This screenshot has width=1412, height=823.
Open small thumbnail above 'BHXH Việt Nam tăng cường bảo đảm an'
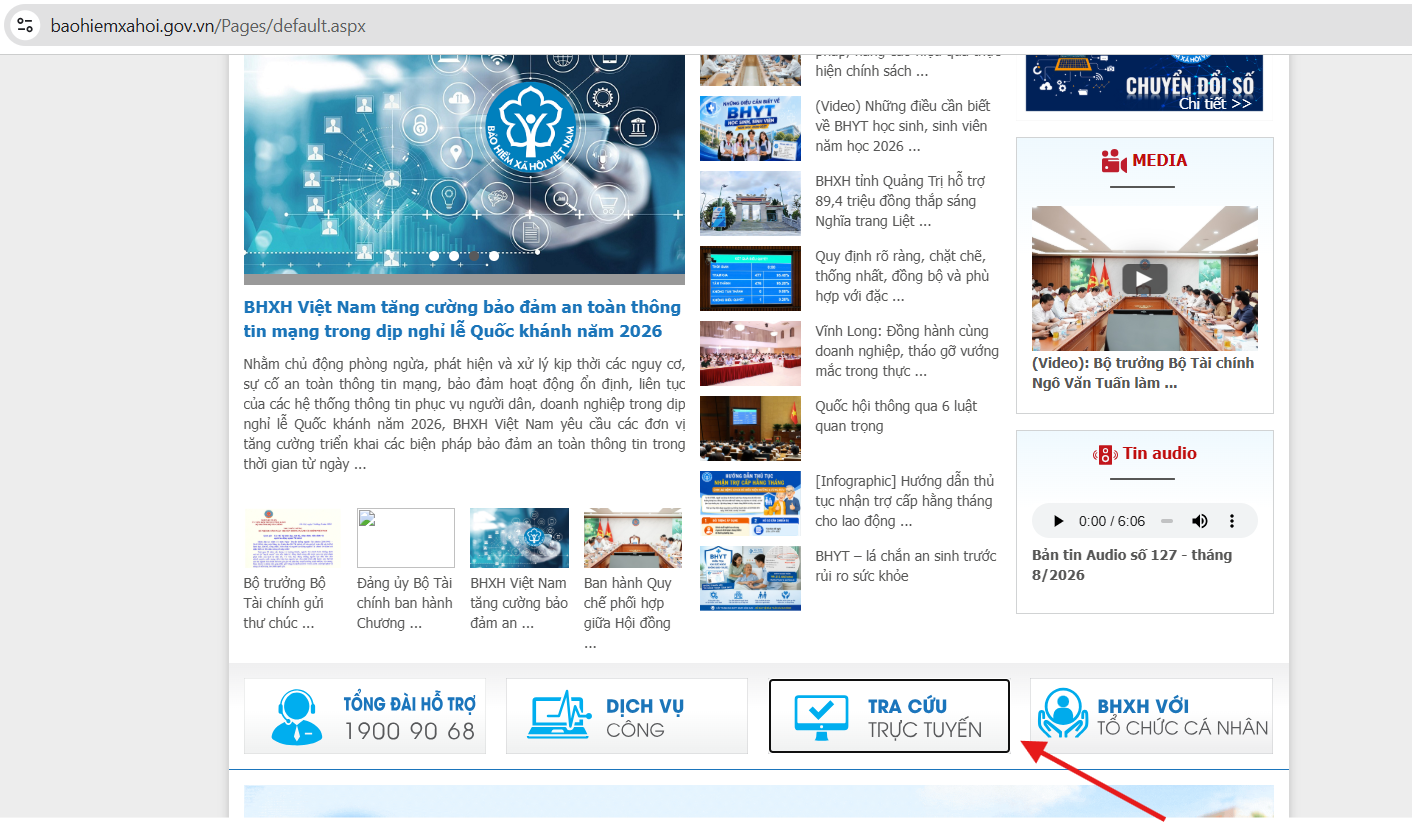519,538
